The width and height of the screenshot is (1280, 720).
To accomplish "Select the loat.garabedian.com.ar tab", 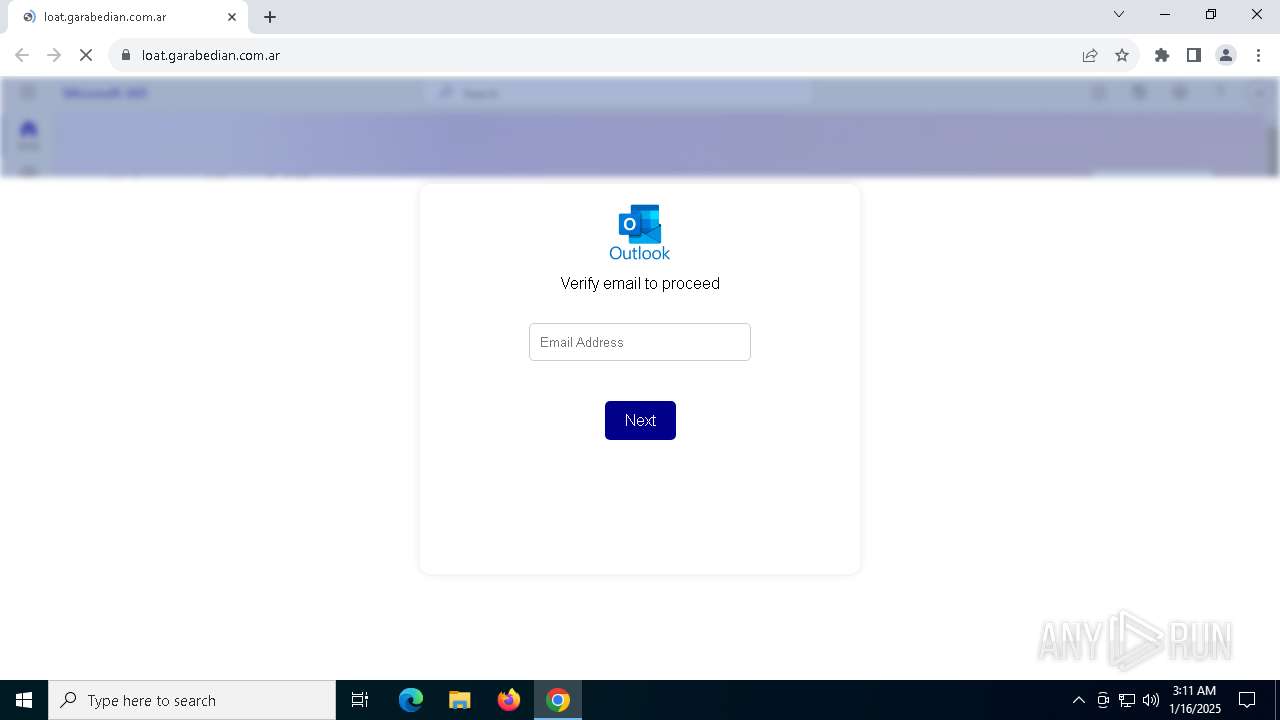I will click(128, 17).
